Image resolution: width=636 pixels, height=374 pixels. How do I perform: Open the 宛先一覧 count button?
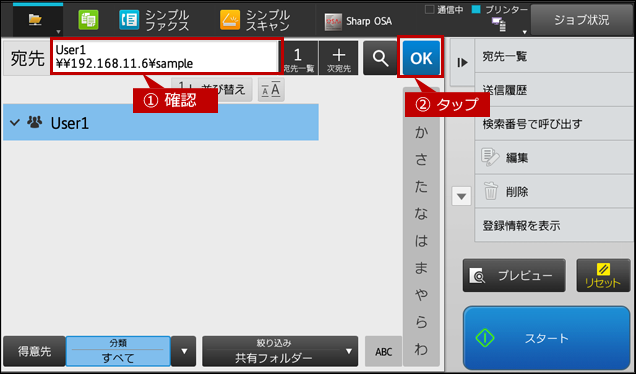(x=298, y=58)
